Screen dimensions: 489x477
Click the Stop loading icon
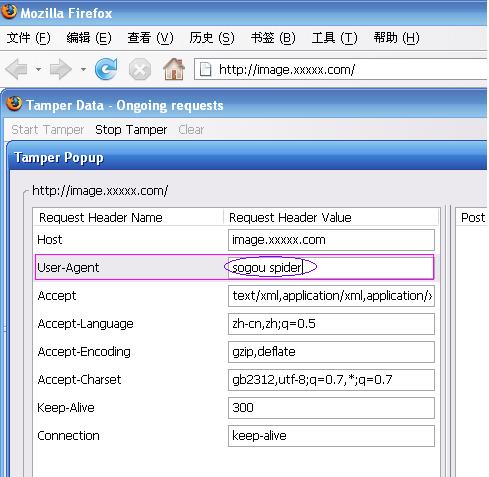click(140, 70)
